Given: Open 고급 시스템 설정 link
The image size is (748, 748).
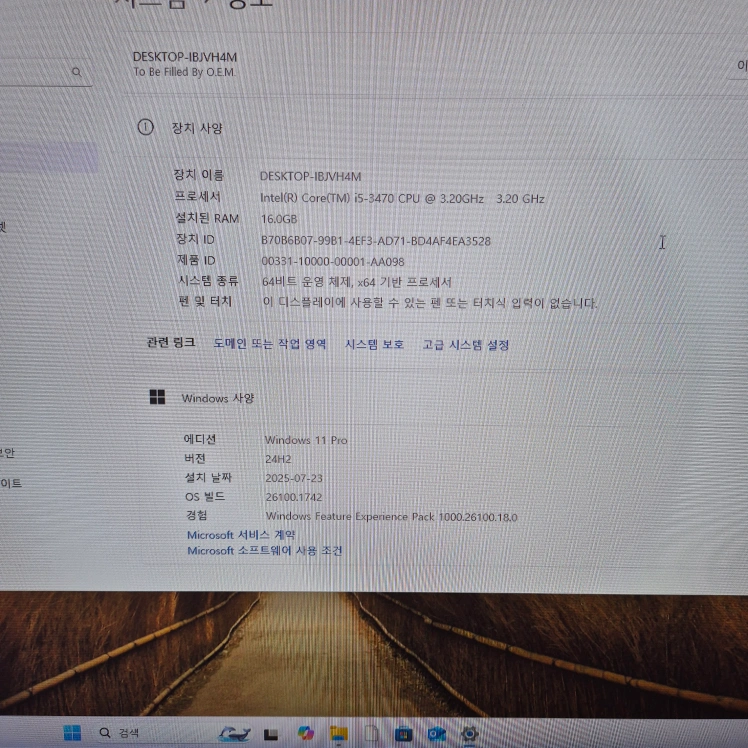Looking at the screenshot, I should click(466, 344).
